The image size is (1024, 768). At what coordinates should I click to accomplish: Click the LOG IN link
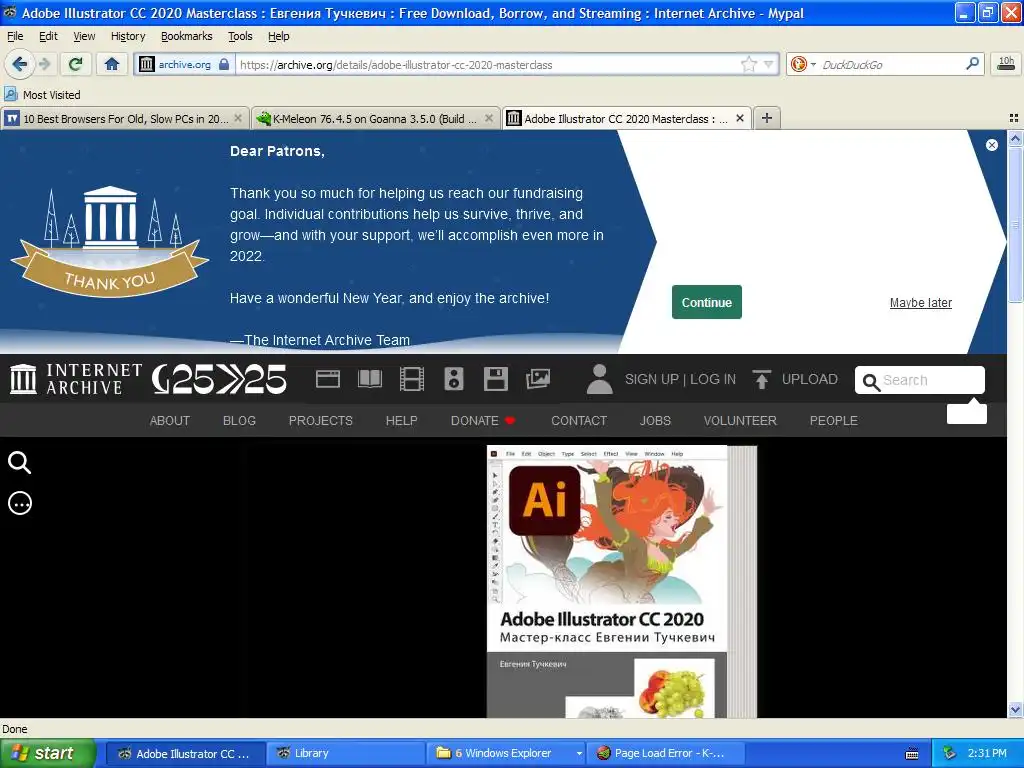tap(713, 379)
